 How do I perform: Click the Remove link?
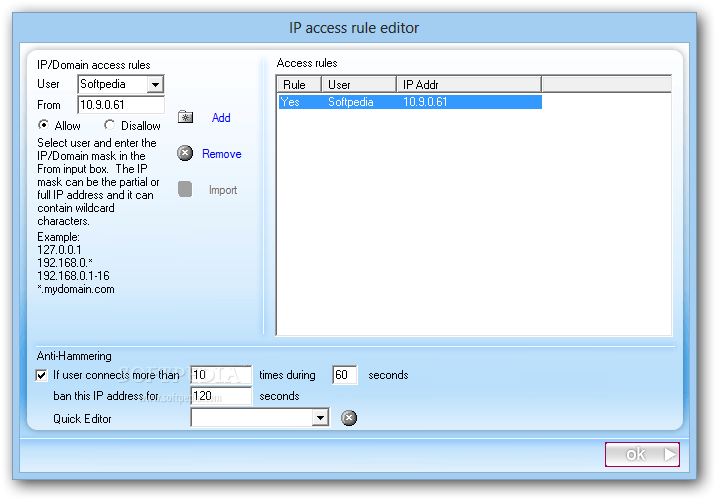(222, 154)
